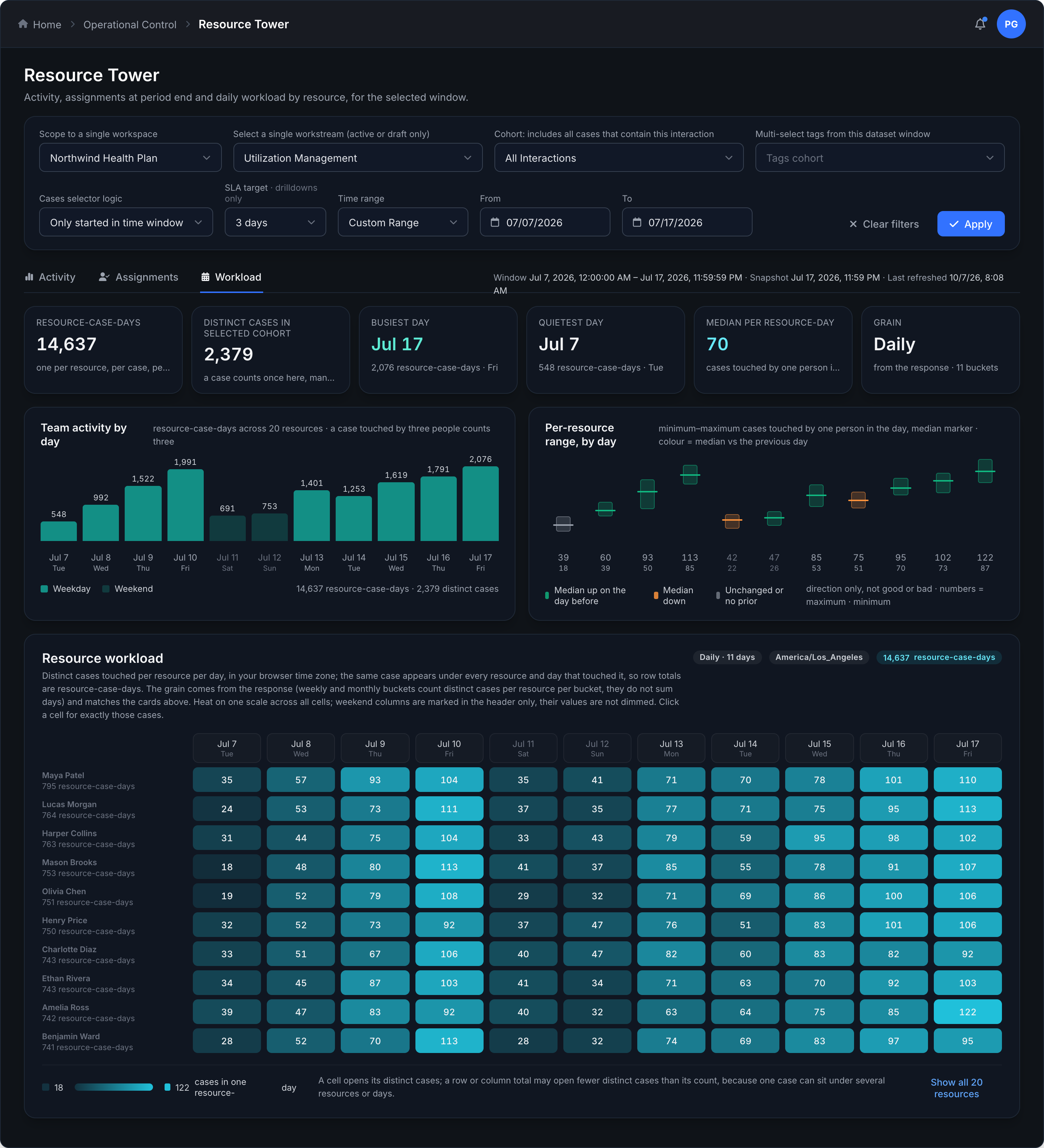This screenshot has width=1044, height=1148.
Task: Click Charlotte Diaz Jul 10 cell 106
Action: point(449,954)
